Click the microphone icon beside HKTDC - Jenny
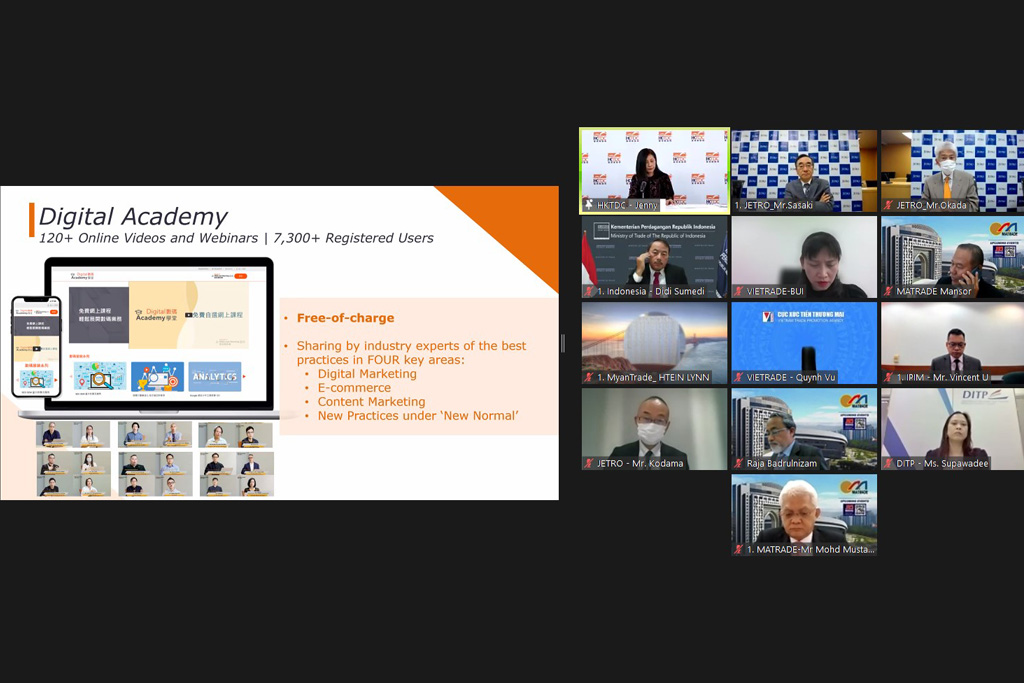 [x=589, y=205]
